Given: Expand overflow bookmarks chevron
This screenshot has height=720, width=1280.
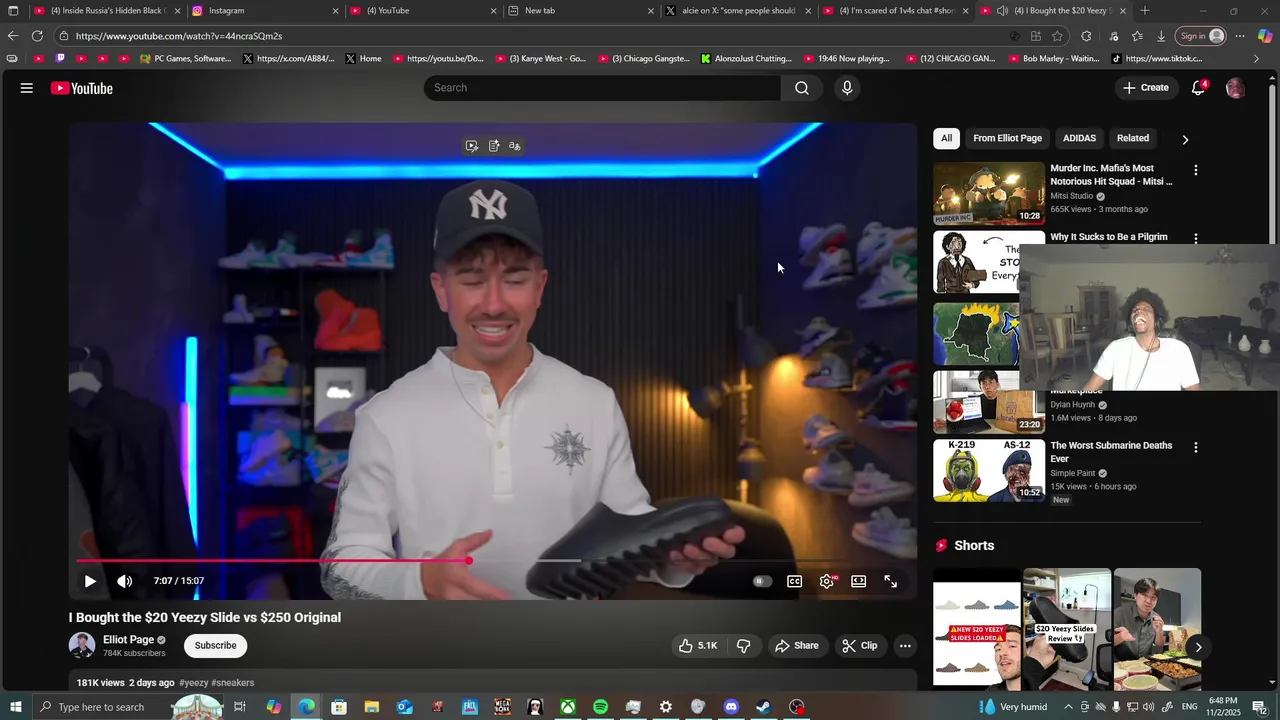Looking at the screenshot, I should point(1257,58).
